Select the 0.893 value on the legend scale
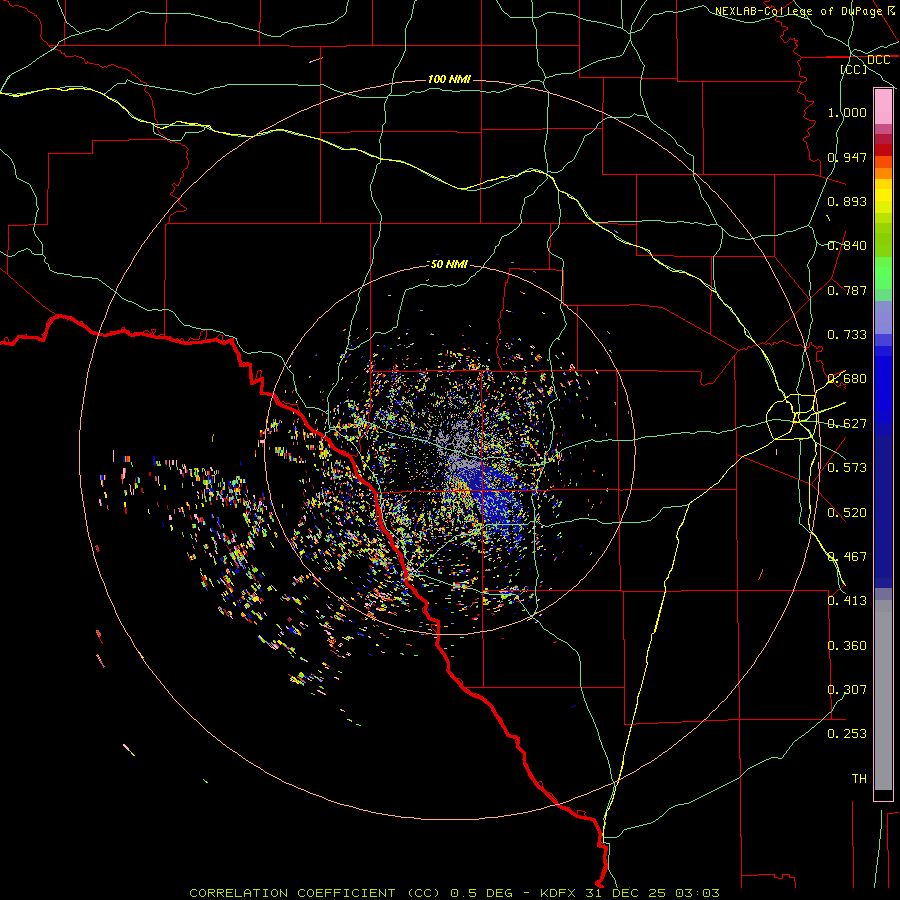Viewport: 900px width, 900px height. click(x=847, y=201)
